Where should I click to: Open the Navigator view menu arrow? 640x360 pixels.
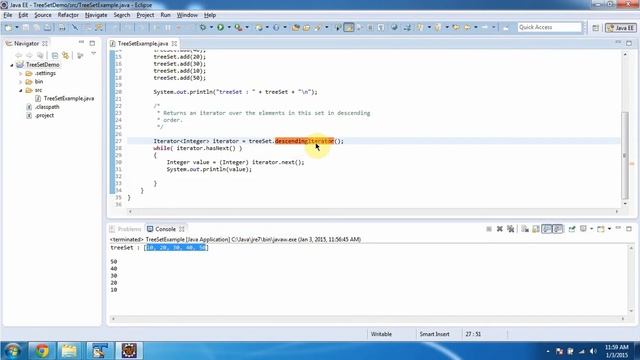tap(93, 54)
